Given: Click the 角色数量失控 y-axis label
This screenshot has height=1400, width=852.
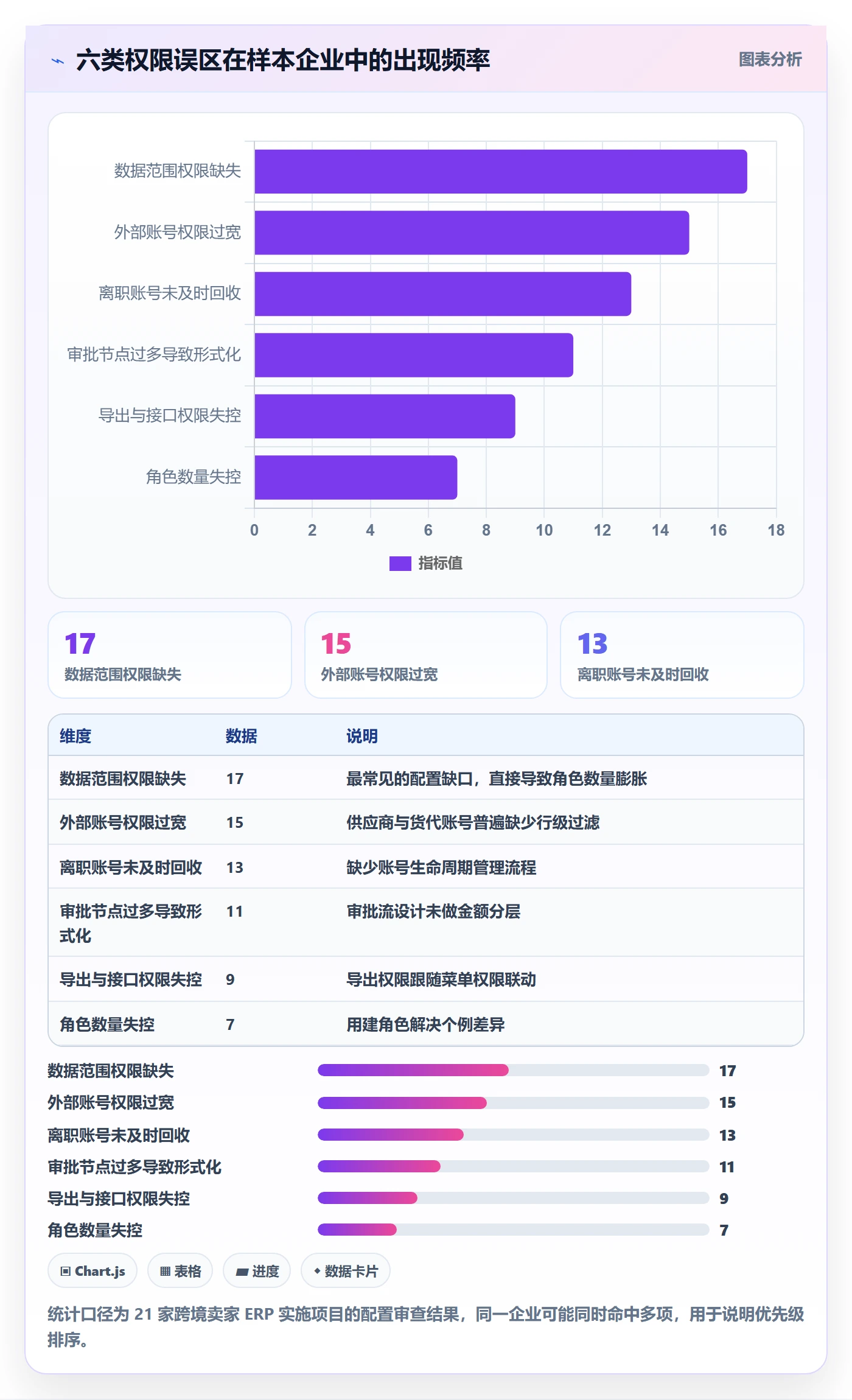Looking at the screenshot, I should [194, 477].
